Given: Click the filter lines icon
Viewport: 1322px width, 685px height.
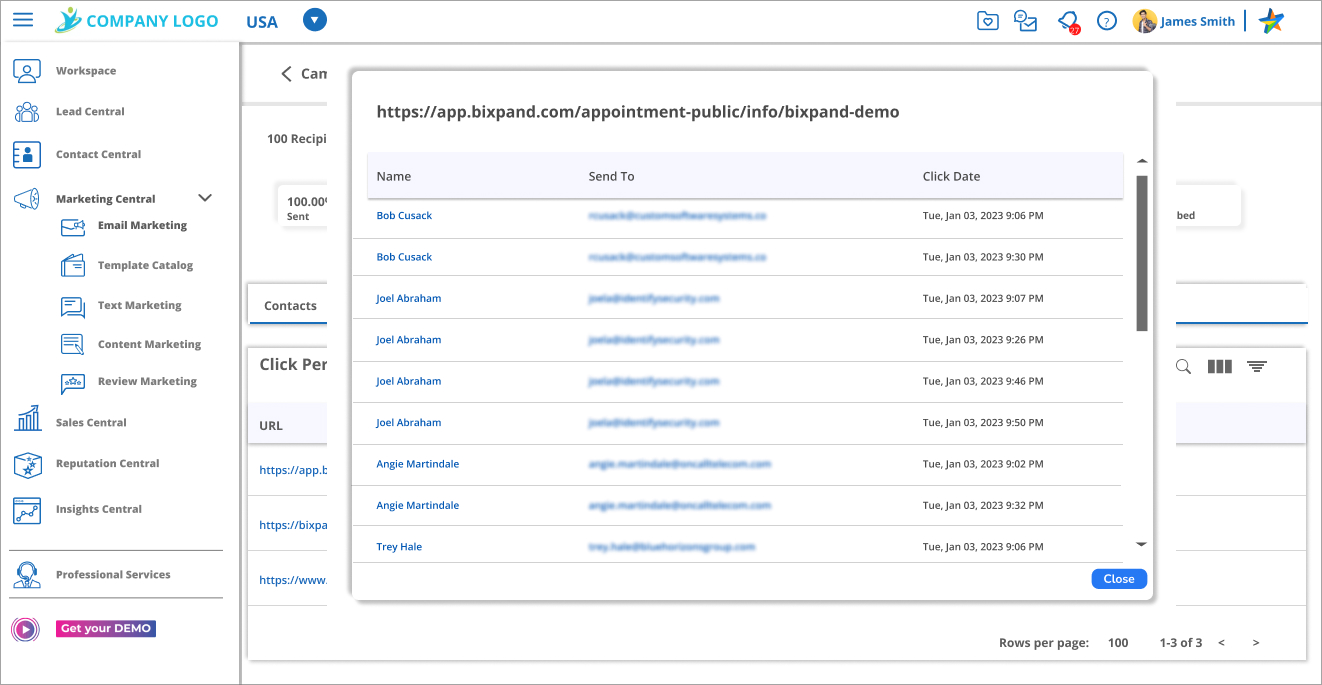Looking at the screenshot, I should pos(1257,367).
